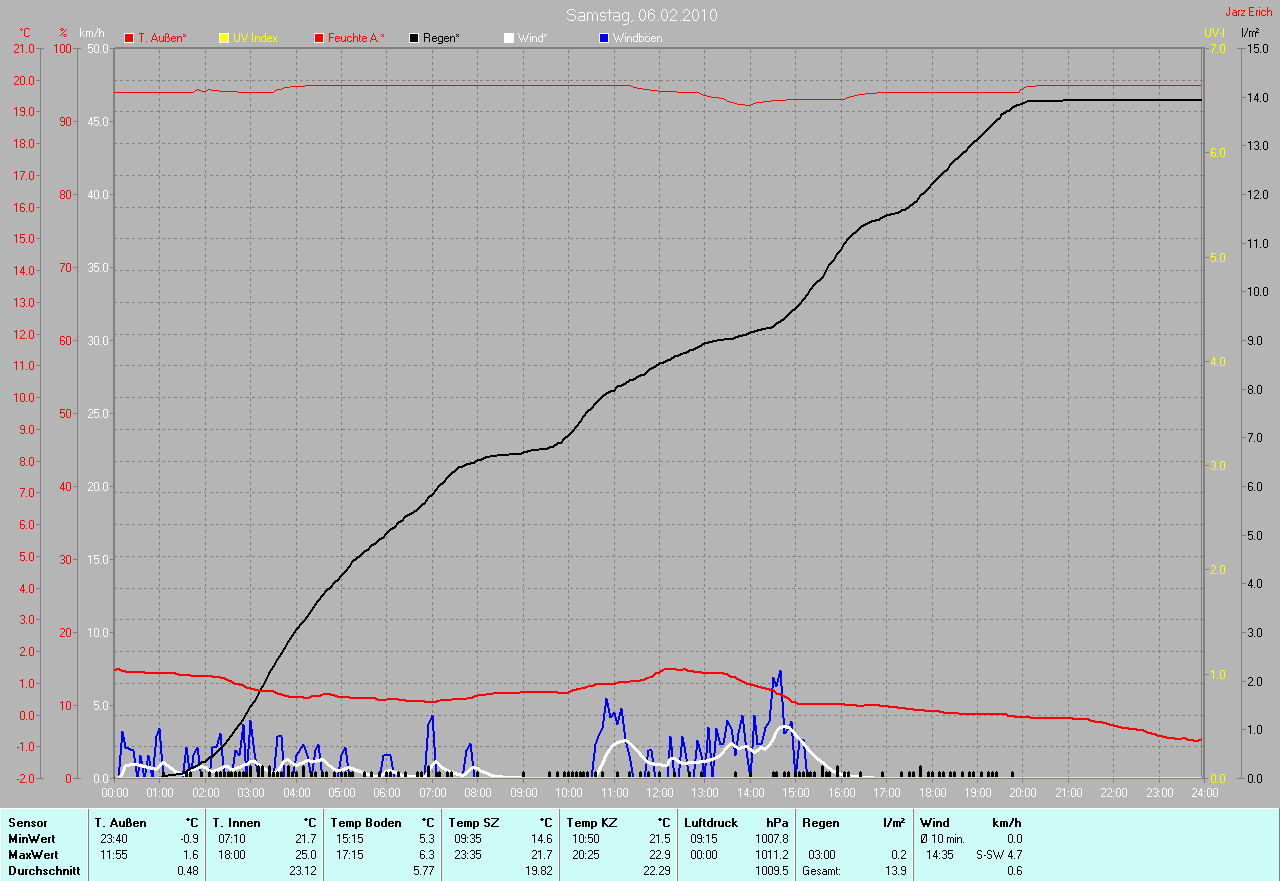Click the yellow UV Index legend square
Viewport: 1280px width, 881px height.
[x=224, y=38]
